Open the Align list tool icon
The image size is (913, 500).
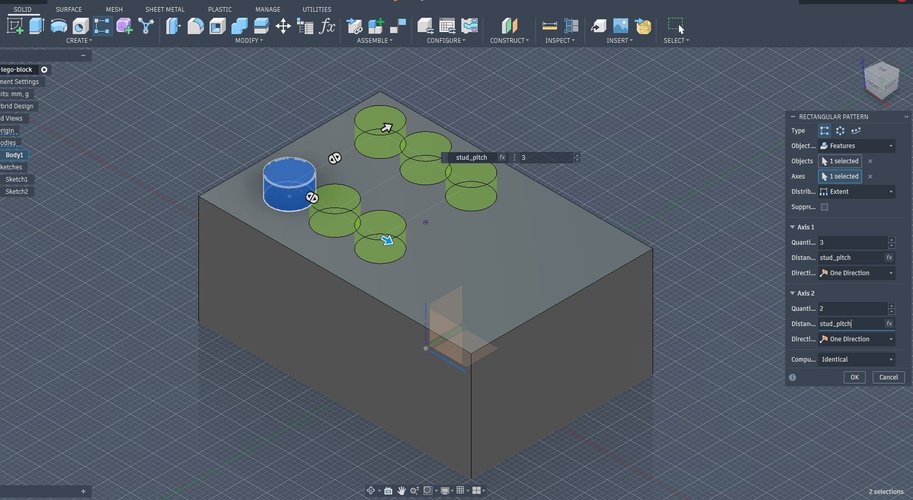click(305, 26)
